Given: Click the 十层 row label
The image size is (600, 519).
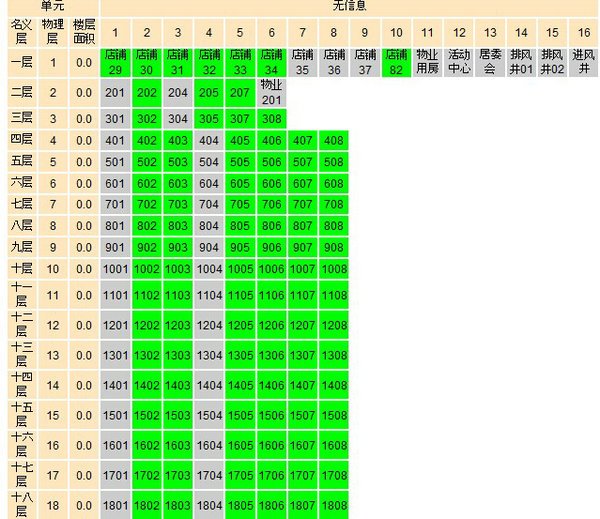Looking at the screenshot, I should click(22, 269).
